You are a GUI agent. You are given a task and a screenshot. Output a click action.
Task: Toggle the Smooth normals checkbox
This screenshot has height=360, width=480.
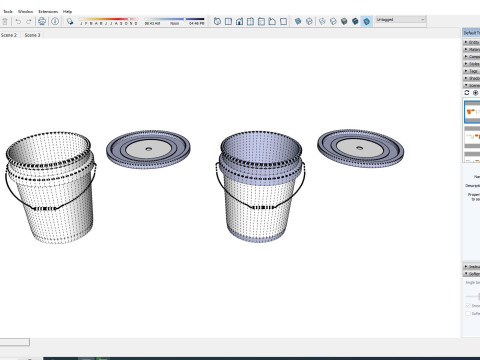pyautogui.click(x=468, y=306)
